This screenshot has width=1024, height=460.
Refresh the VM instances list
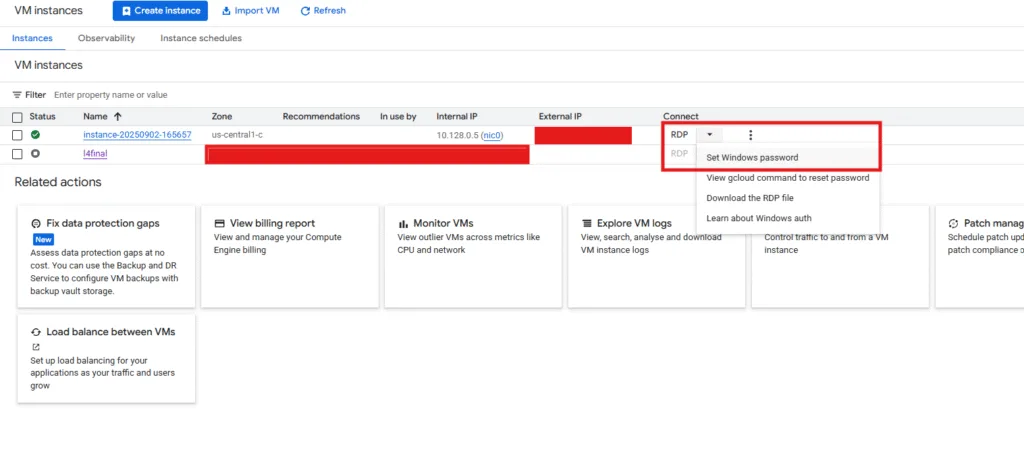pyautogui.click(x=323, y=10)
